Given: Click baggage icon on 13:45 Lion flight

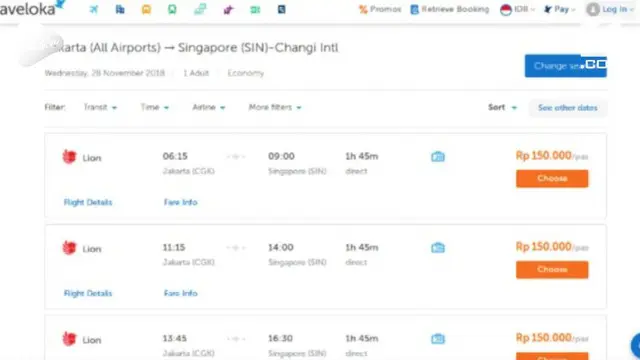Looking at the screenshot, I should [x=438, y=339].
